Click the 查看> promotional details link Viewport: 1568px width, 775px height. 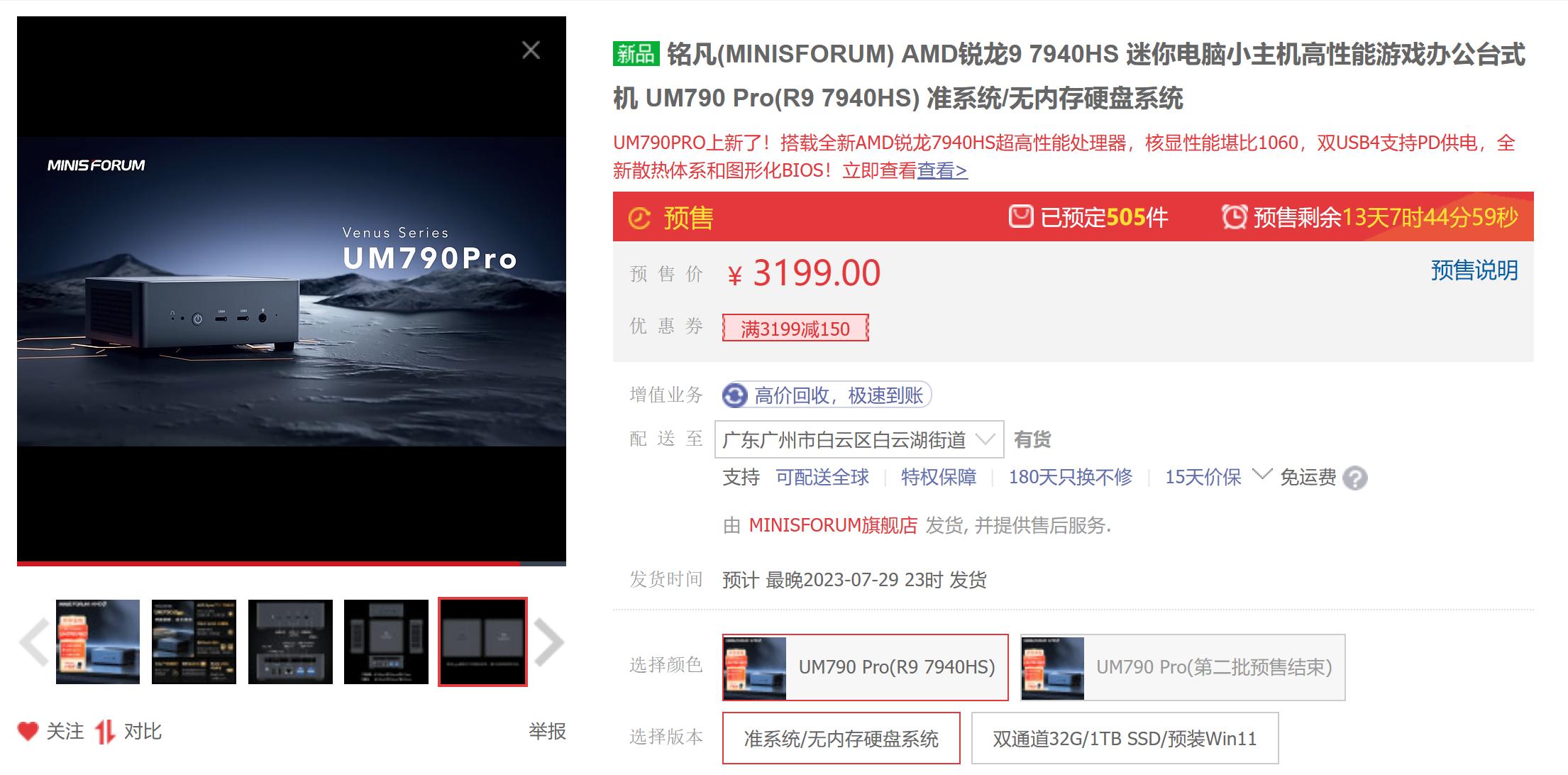click(942, 170)
